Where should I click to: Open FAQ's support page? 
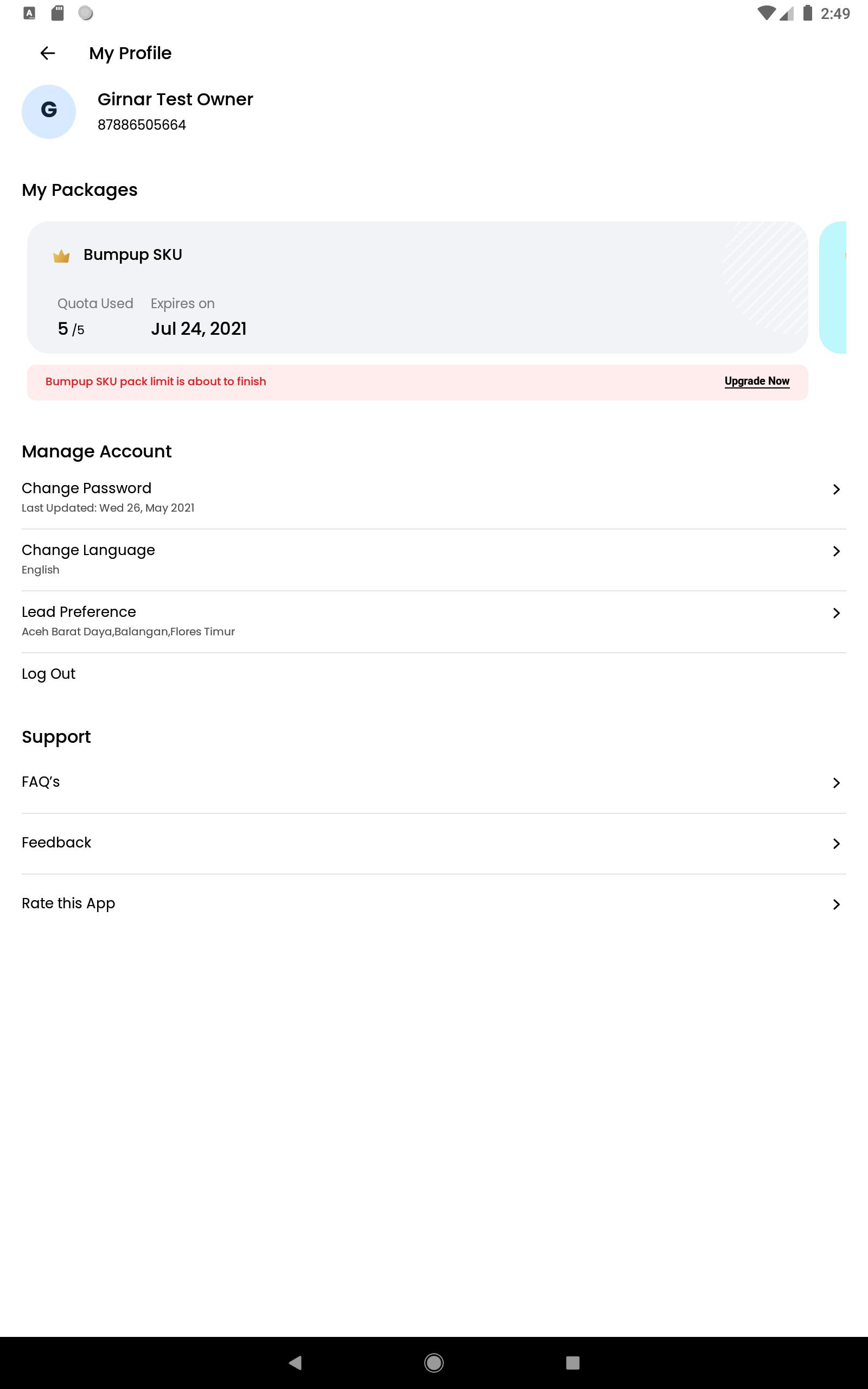(x=433, y=782)
